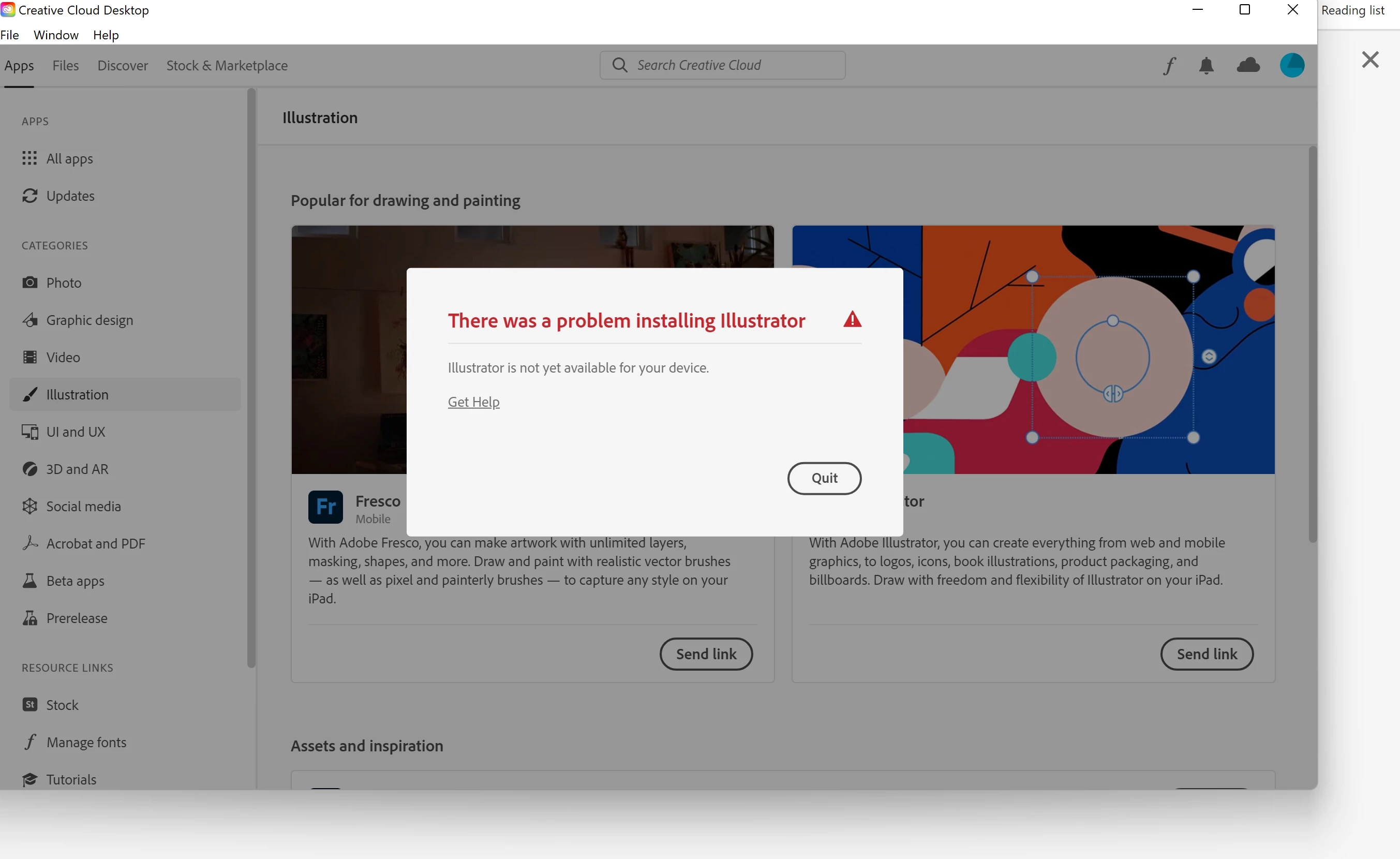The width and height of the screenshot is (1400, 859).
Task: Switch to Stock & Marketplace tab
Action: tap(227, 66)
